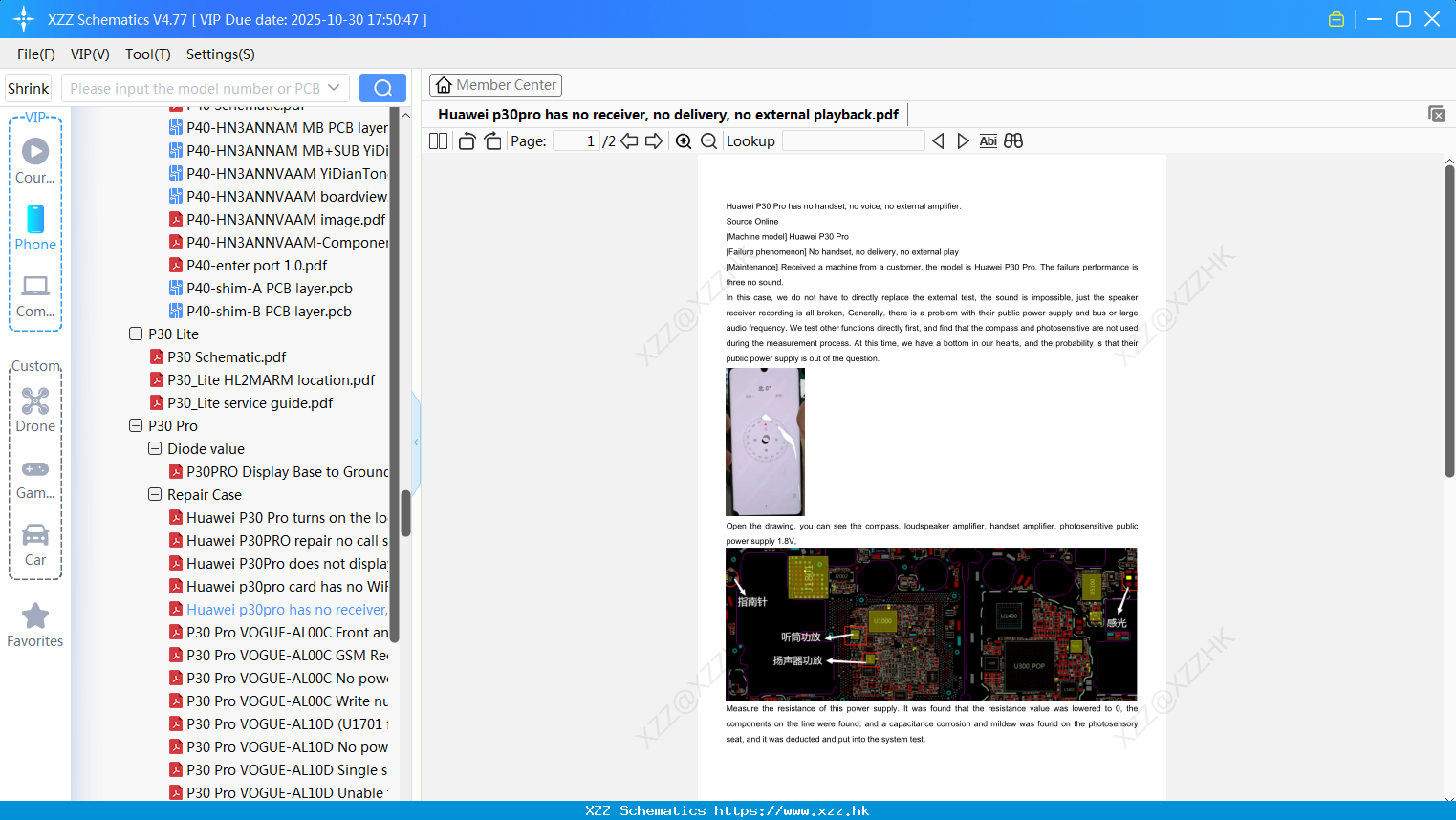Collapse the P30 Pro folder
1456x820 pixels.
(136, 425)
